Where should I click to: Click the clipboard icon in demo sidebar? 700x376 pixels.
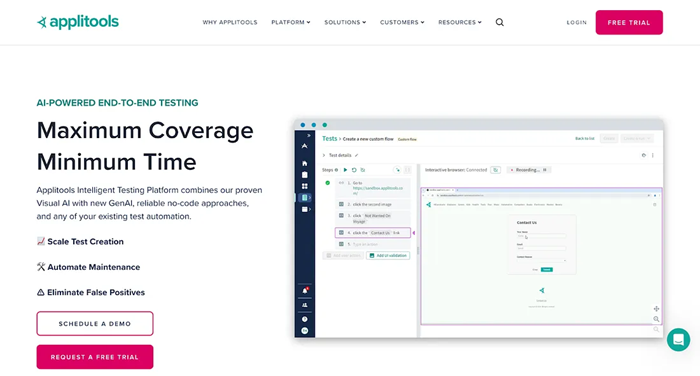pyautogui.click(x=304, y=175)
